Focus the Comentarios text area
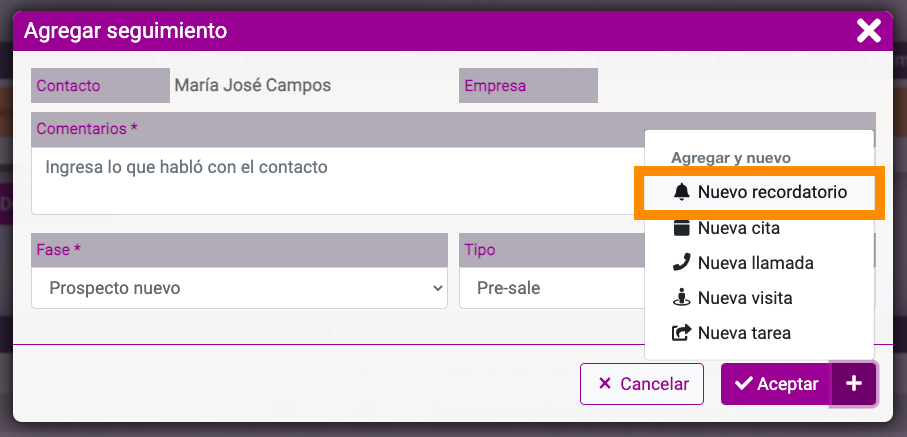The width and height of the screenshot is (907, 437). 338,181
